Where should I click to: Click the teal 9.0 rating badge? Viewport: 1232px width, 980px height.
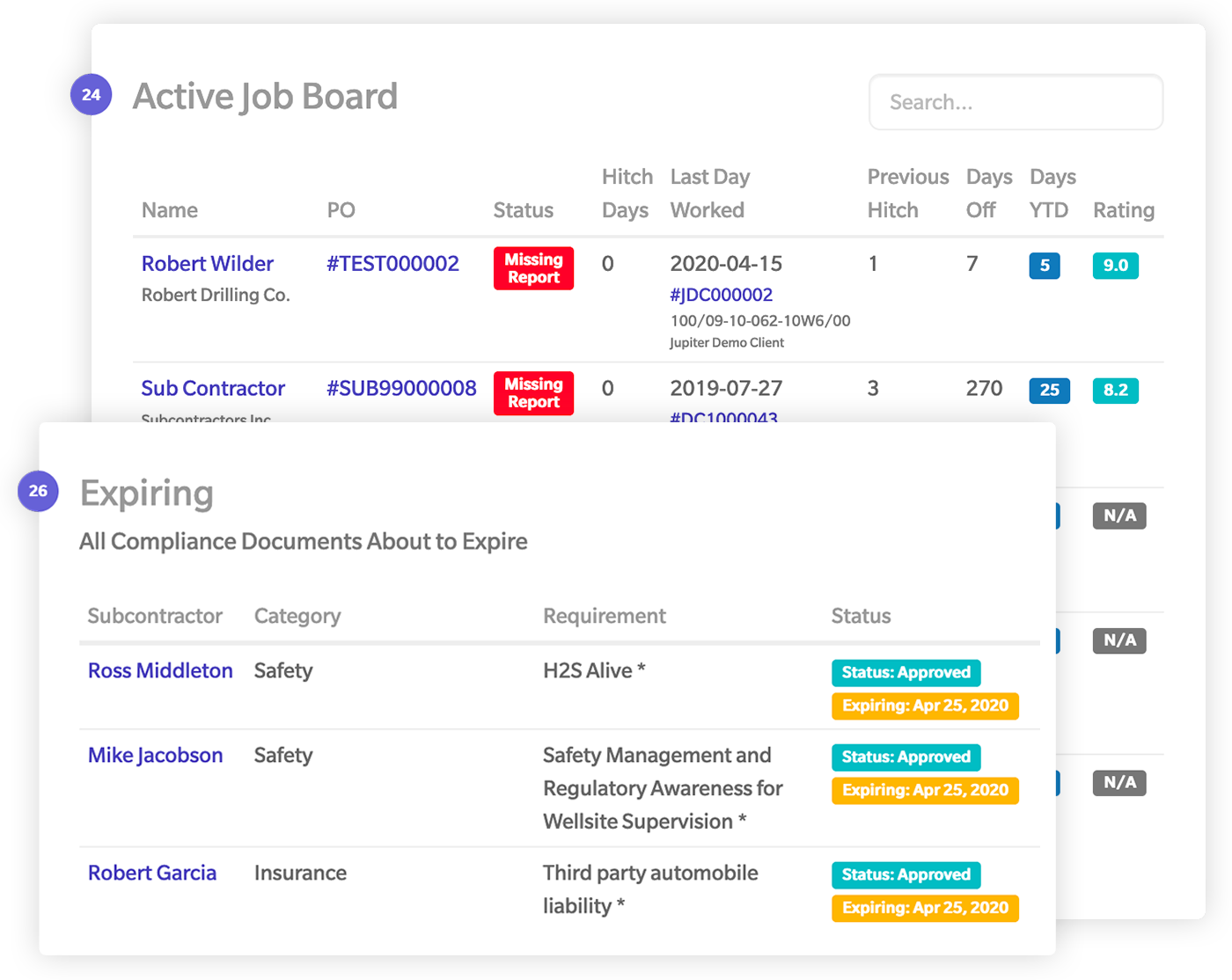pyautogui.click(x=1115, y=266)
